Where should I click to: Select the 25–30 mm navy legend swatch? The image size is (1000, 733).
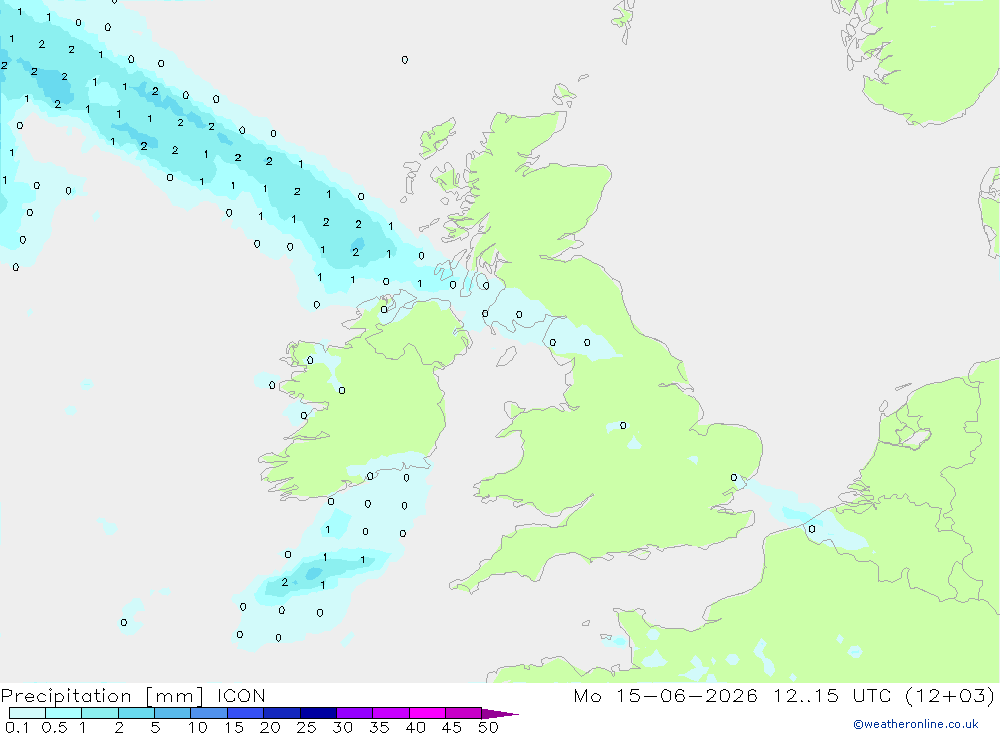coord(318,713)
